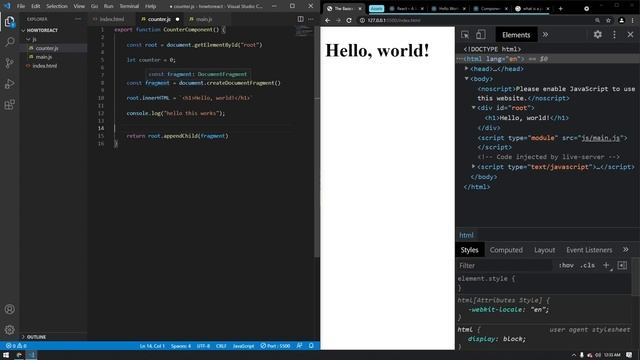The width and height of the screenshot is (640, 360).
Task: Open the Edit menu
Action: [x=36, y=6]
